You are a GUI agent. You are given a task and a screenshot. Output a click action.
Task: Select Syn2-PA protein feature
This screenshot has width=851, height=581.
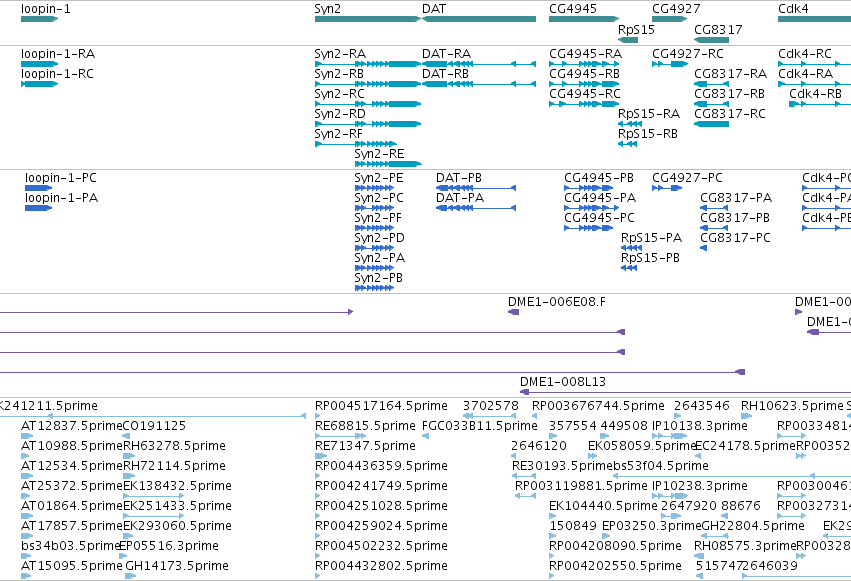point(374,269)
